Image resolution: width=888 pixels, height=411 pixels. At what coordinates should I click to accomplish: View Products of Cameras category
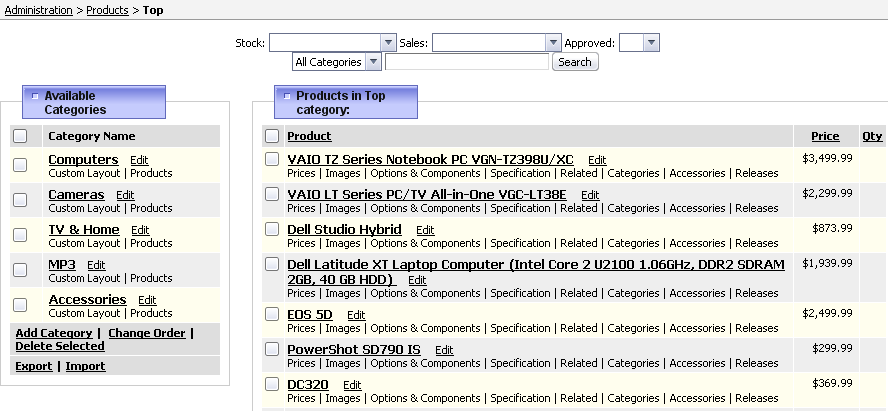click(151, 208)
